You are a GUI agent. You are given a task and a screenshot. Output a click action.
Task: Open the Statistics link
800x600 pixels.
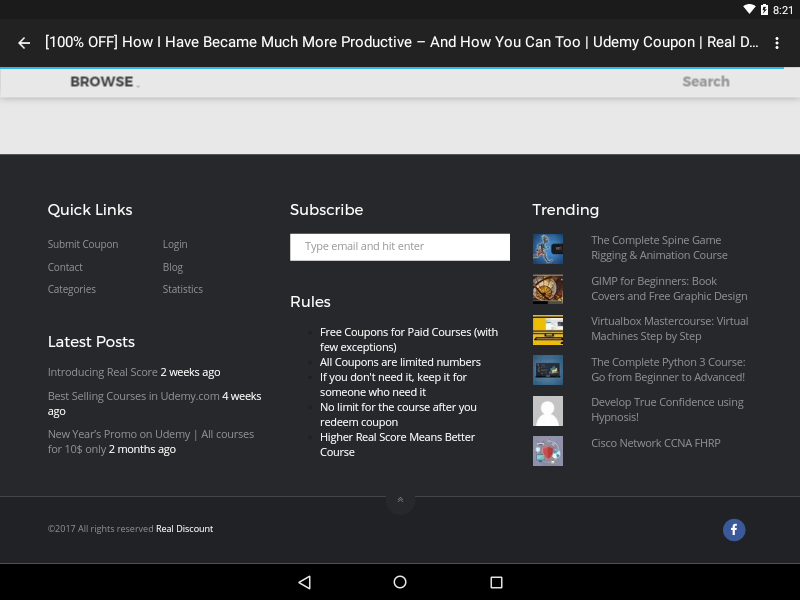183,289
